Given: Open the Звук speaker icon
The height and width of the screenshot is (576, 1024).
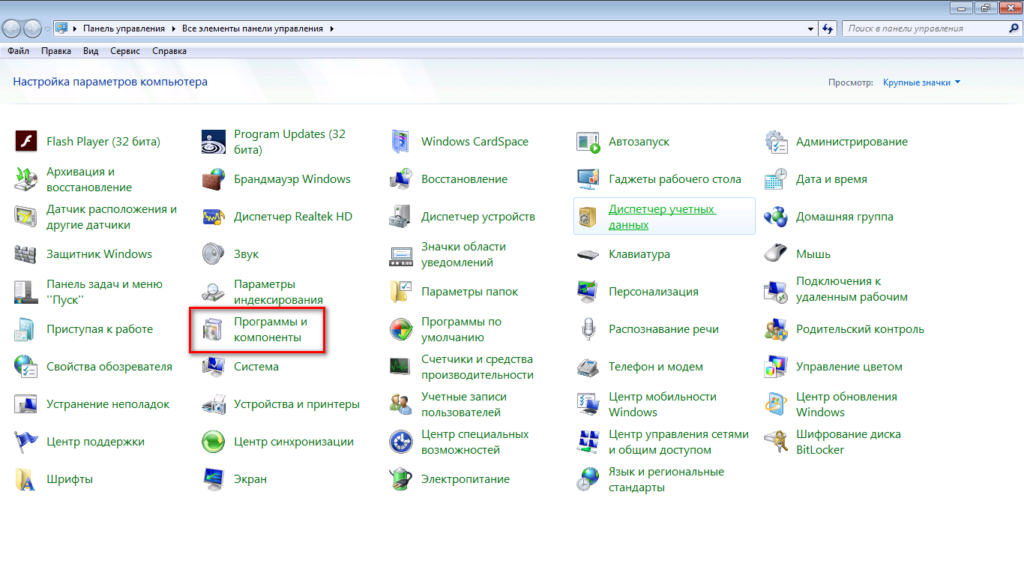Looking at the screenshot, I should point(213,255).
